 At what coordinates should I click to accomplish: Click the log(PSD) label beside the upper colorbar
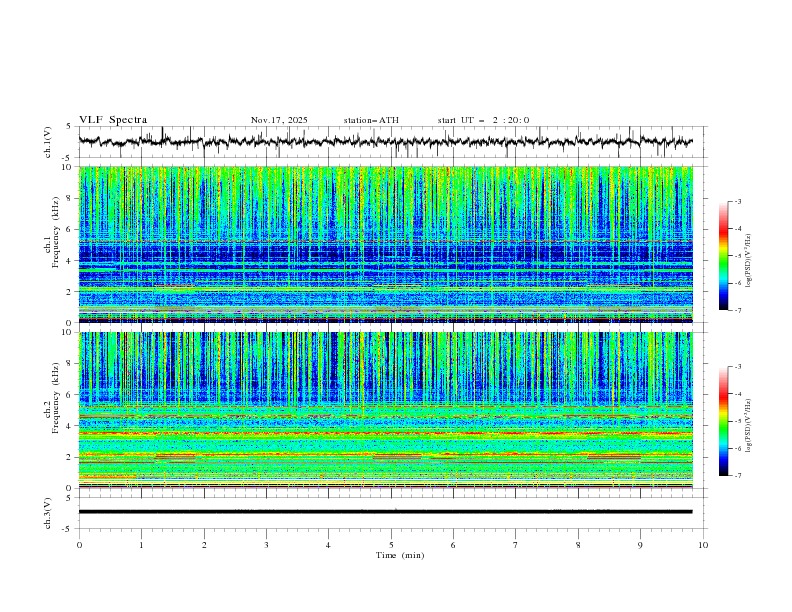click(751, 257)
